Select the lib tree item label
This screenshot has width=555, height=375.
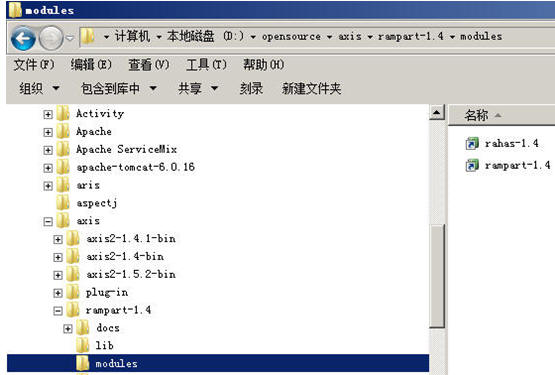[104, 345]
